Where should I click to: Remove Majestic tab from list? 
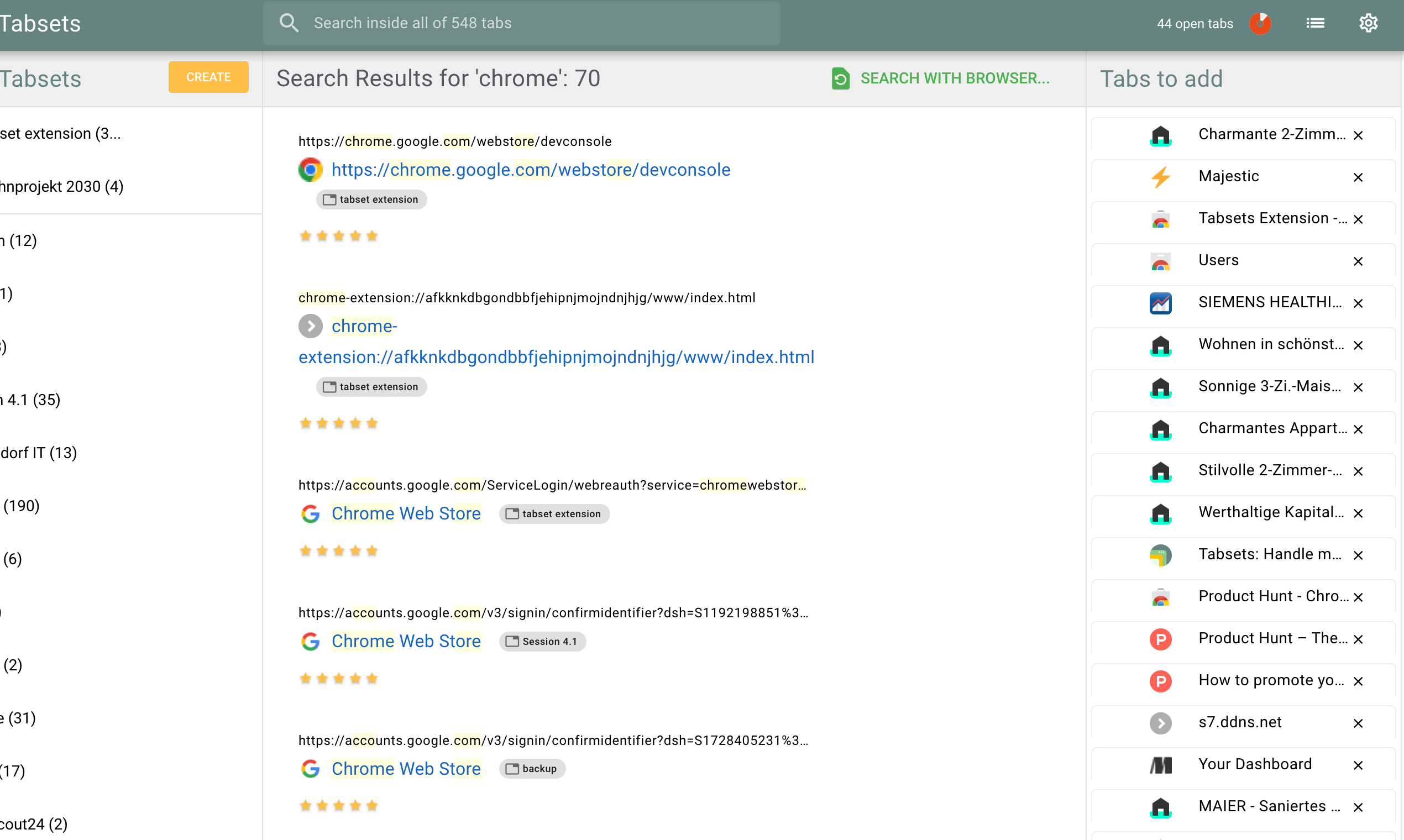pos(1358,177)
